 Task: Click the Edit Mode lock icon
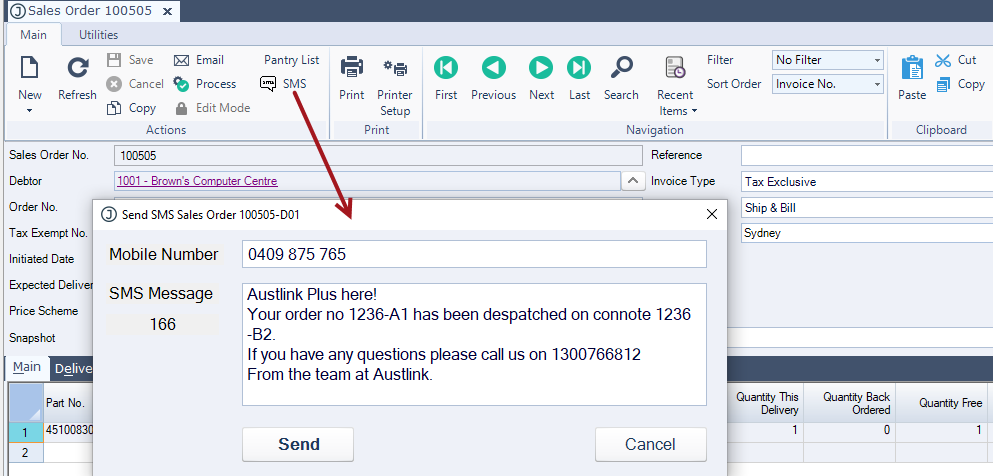pyautogui.click(x=181, y=108)
